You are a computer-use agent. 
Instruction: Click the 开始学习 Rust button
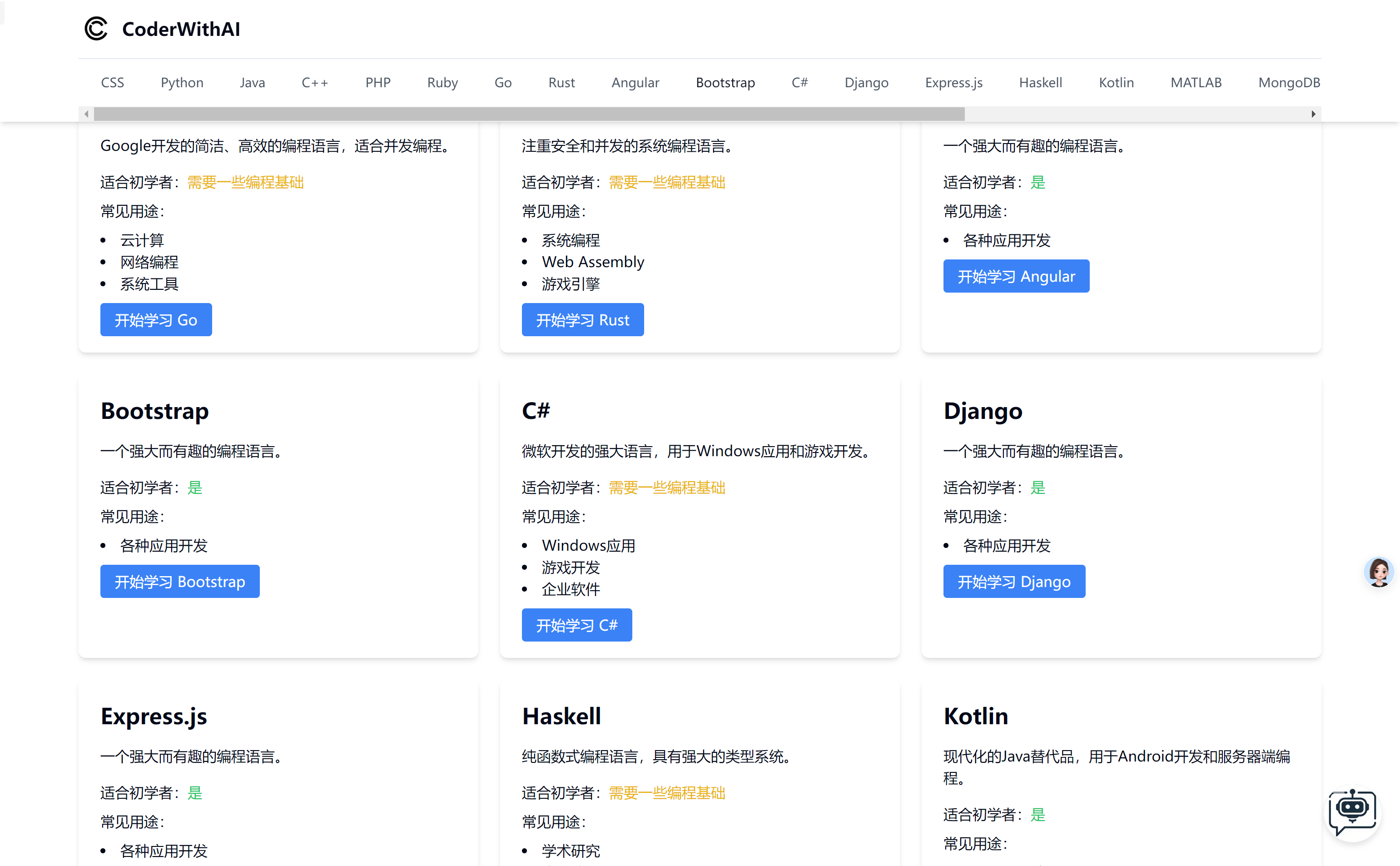(582, 319)
